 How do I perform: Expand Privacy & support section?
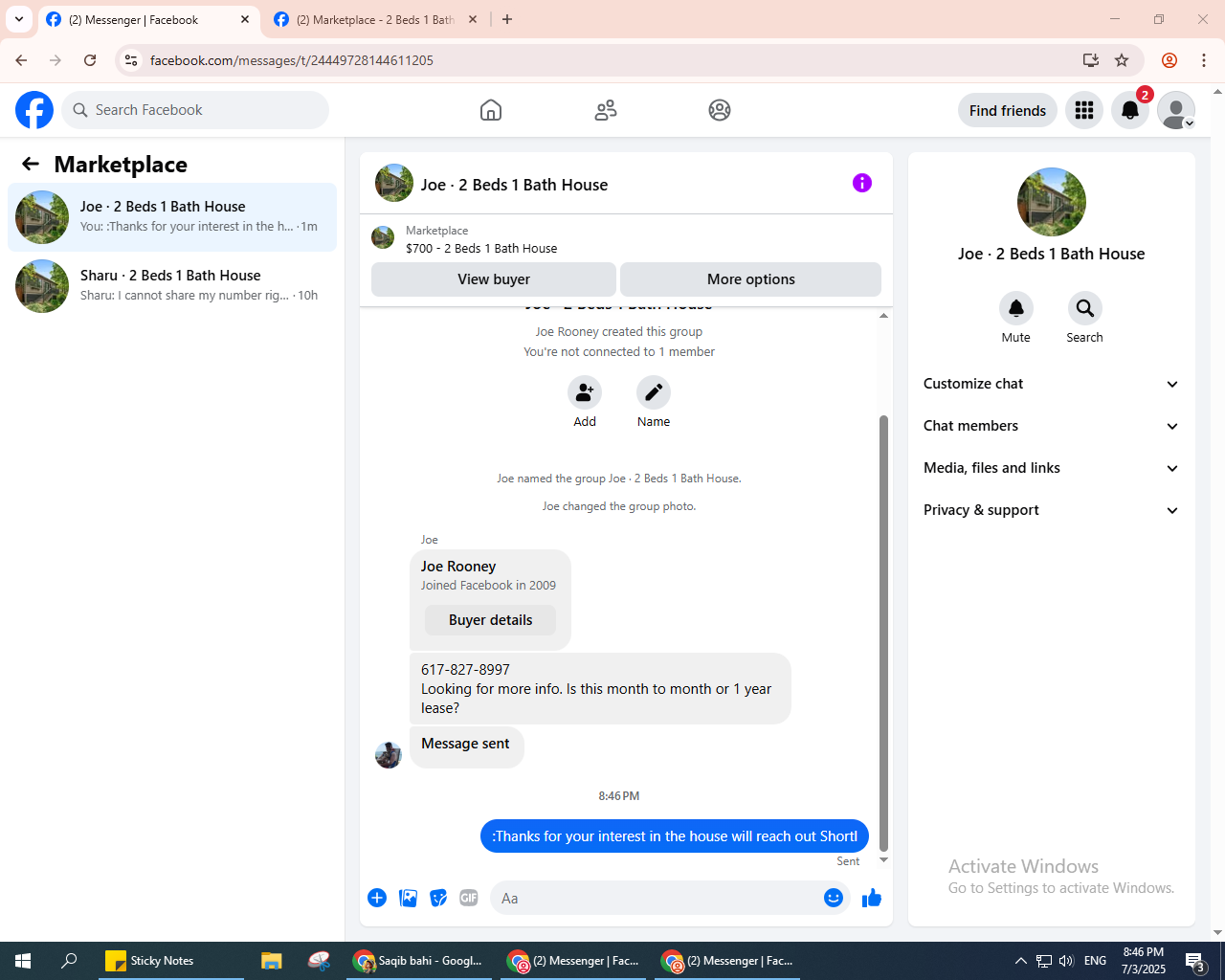tap(1051, 510)
